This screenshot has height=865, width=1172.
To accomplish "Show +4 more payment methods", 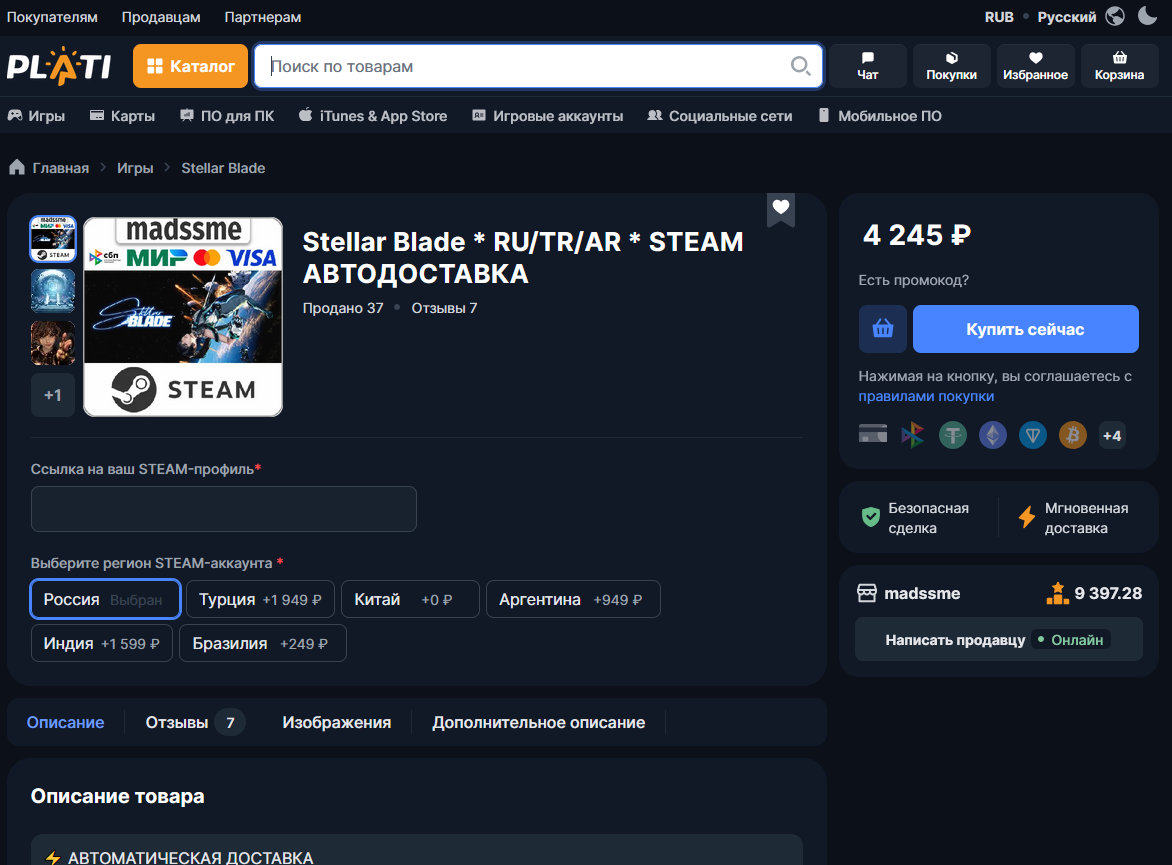I will coord(1112,435).
